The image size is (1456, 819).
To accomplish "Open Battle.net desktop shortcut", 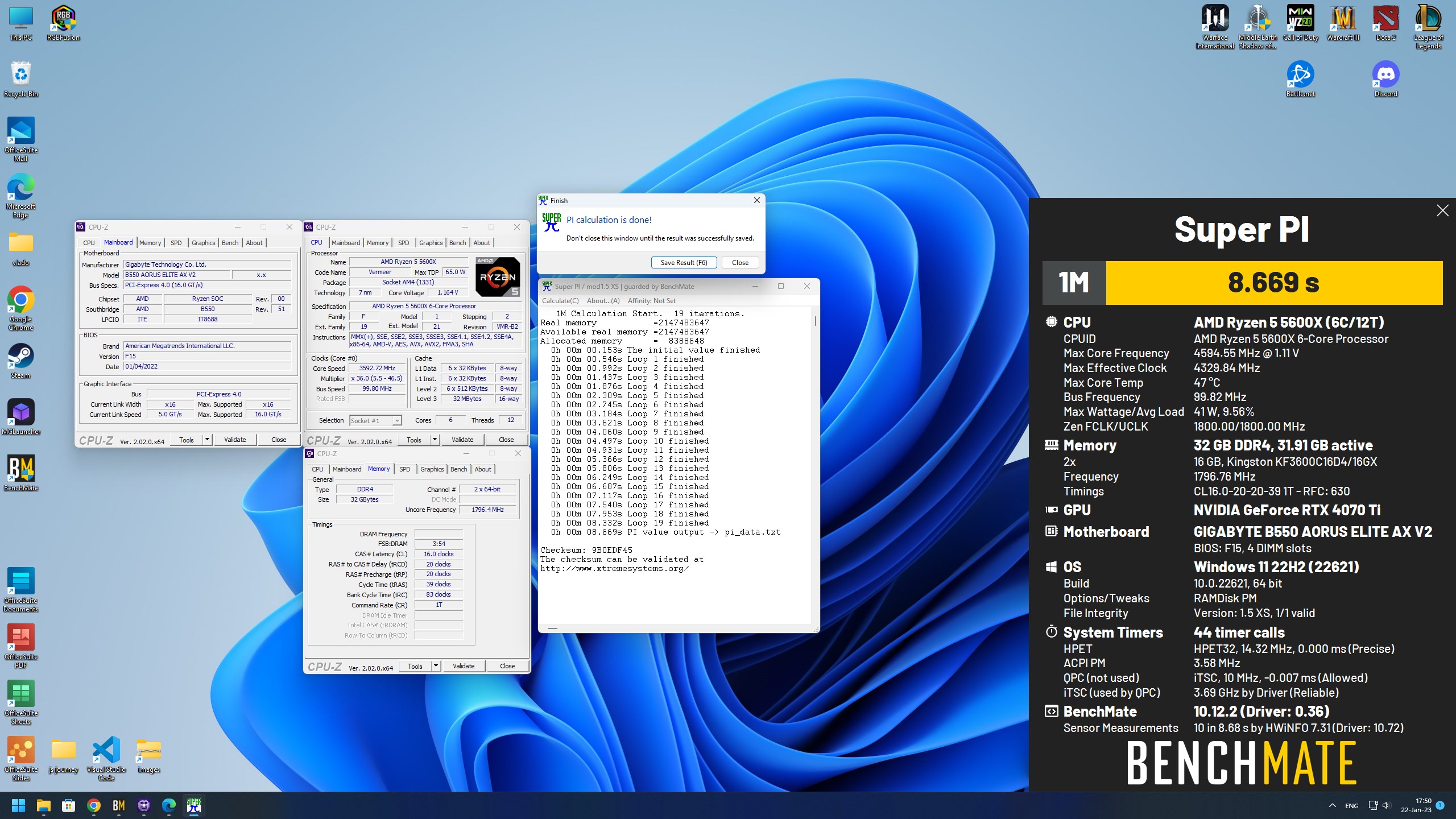I will [x=1300, y=79].
